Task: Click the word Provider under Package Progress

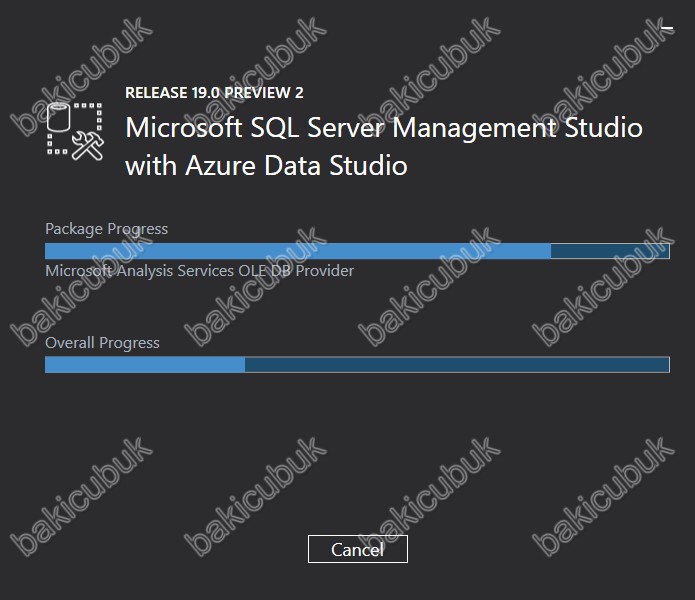Action: [325, 271]
